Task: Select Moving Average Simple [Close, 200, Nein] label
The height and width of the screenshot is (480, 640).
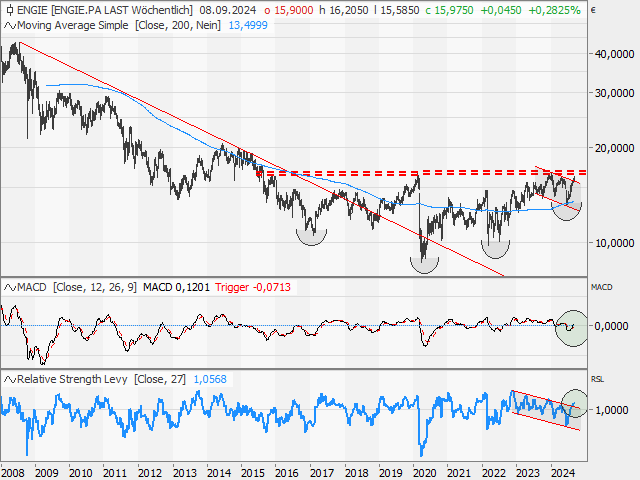Action: [119, 25]
